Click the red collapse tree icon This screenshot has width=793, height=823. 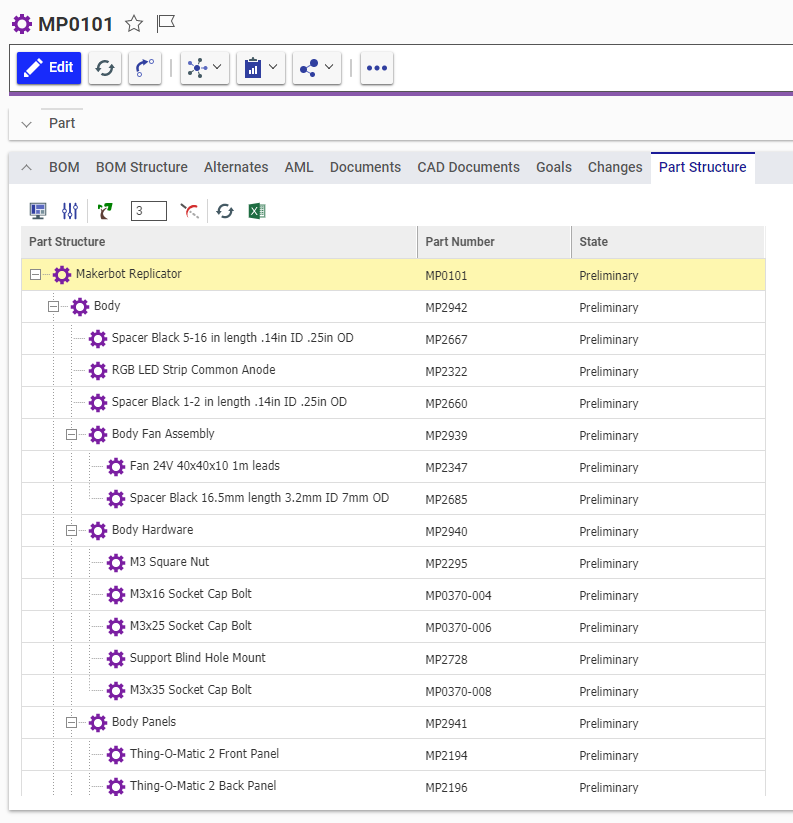tap(189, 211)
